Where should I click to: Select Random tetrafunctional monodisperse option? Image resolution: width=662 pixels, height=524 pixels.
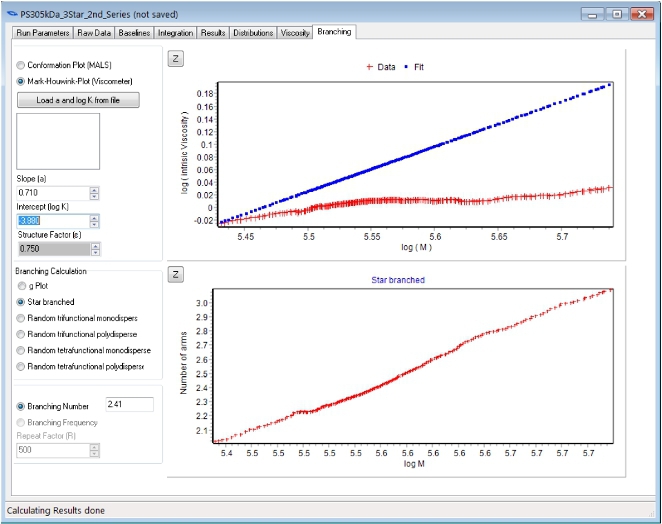pos(21,351)
